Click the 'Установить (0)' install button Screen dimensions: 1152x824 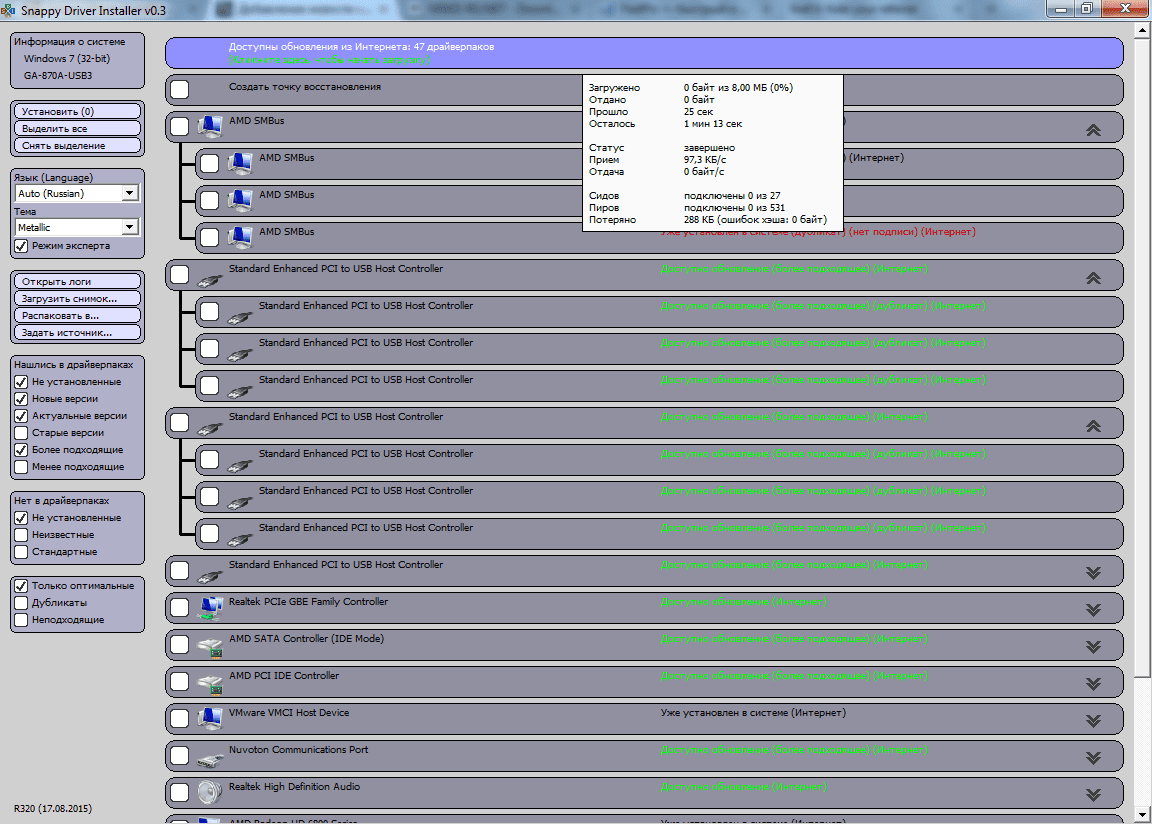click(77, 112)
